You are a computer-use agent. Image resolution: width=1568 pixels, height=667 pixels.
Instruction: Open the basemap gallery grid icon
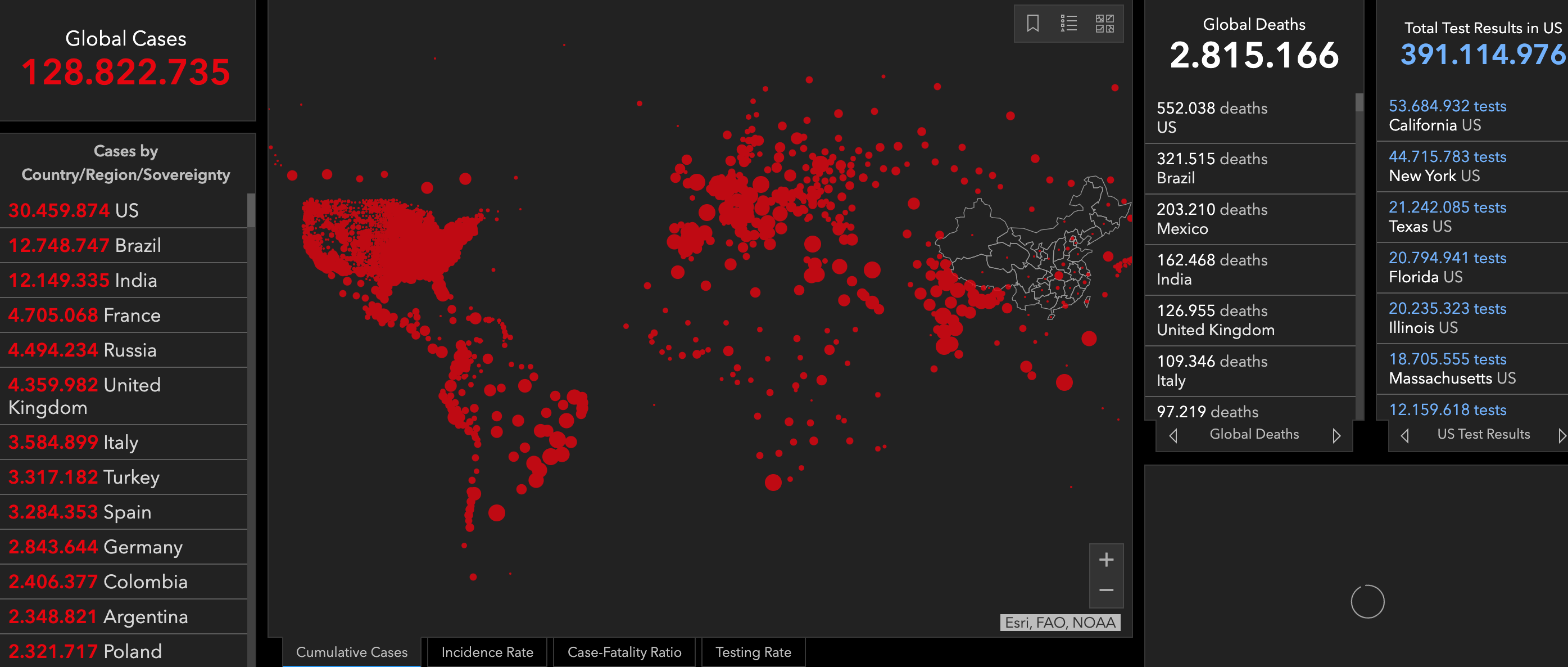coord(1104,24)
